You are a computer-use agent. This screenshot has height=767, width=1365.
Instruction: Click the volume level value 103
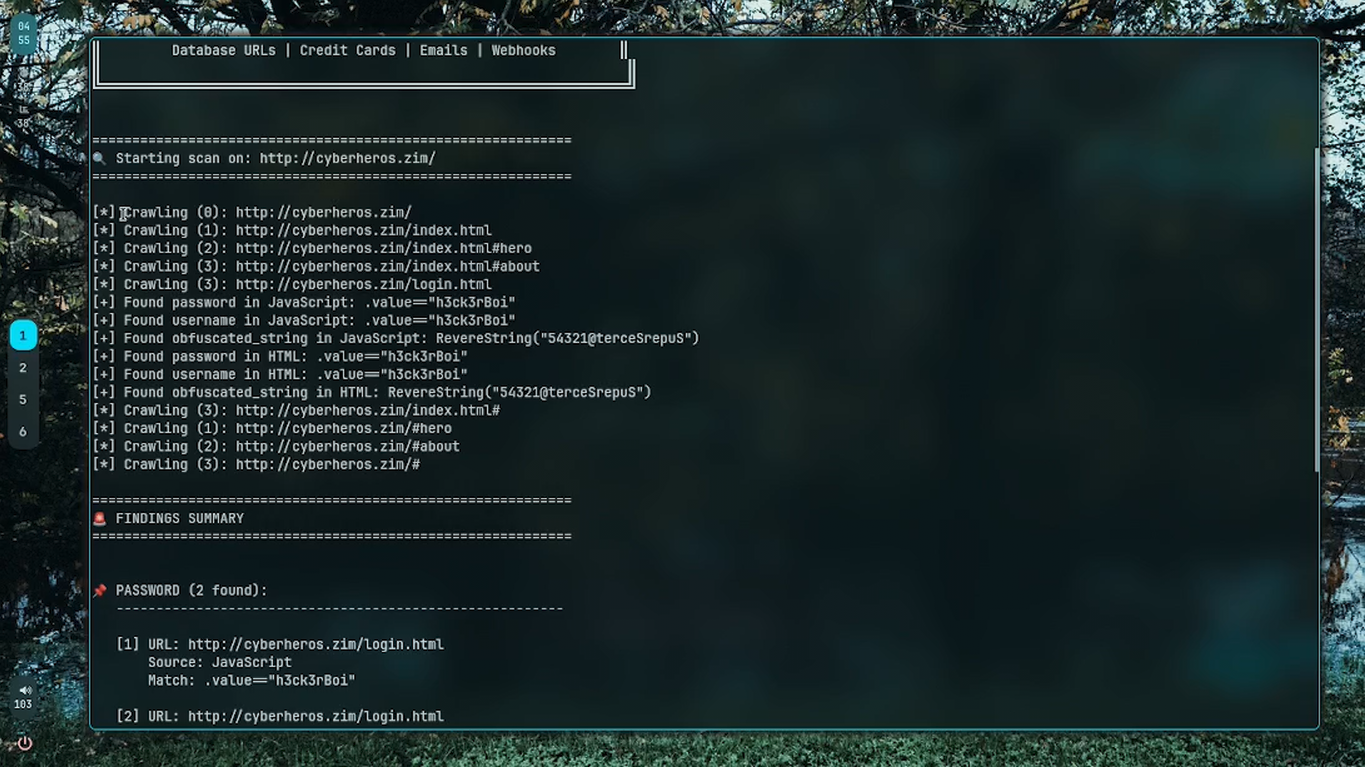pos(24,705)
